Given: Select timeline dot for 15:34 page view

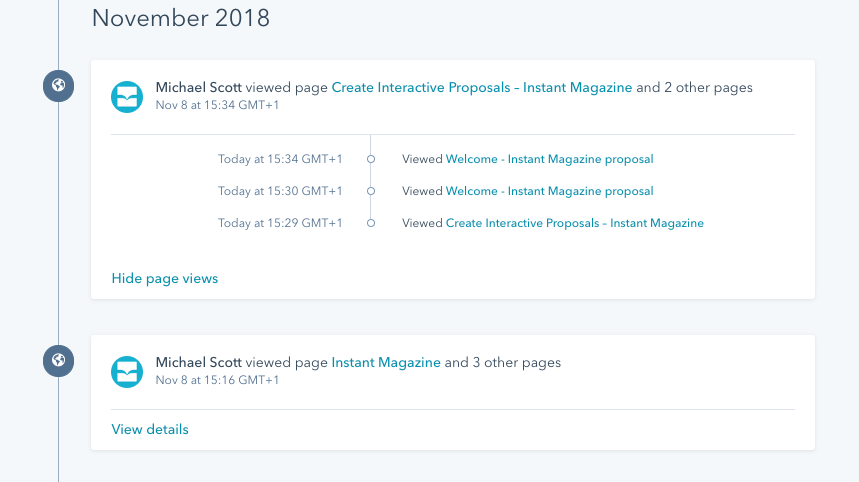Looking at the screenshot, I should 371,159.
